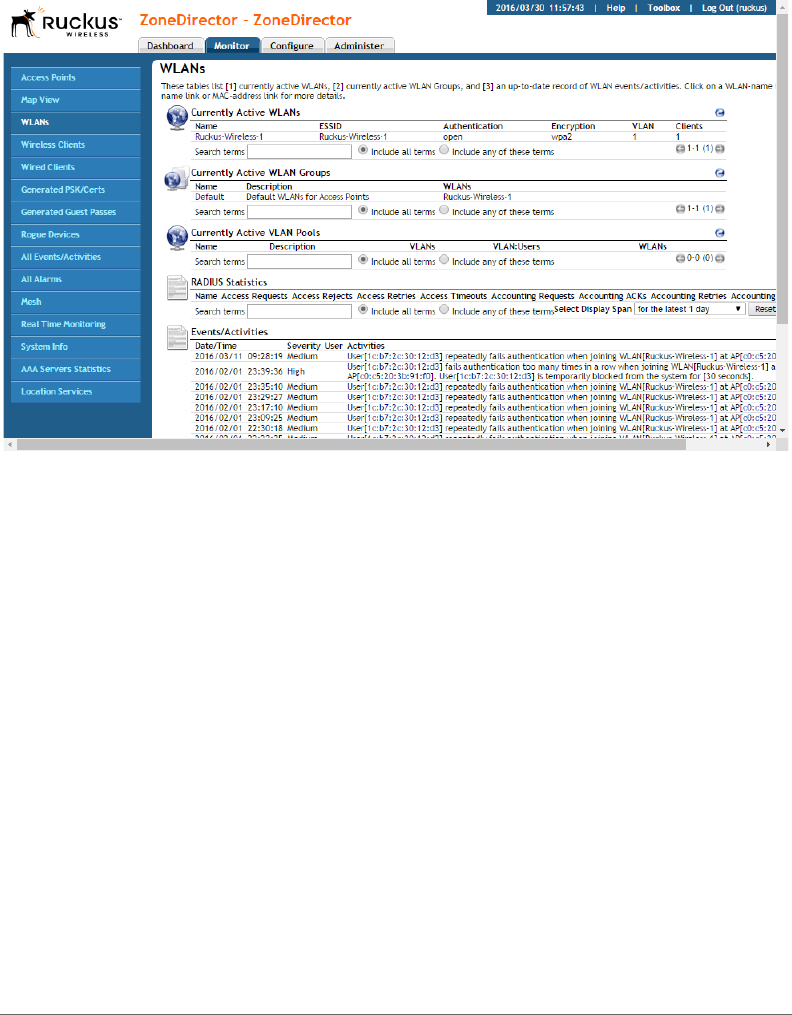Go to next page in WLAN Groups pager

point(720,209)
